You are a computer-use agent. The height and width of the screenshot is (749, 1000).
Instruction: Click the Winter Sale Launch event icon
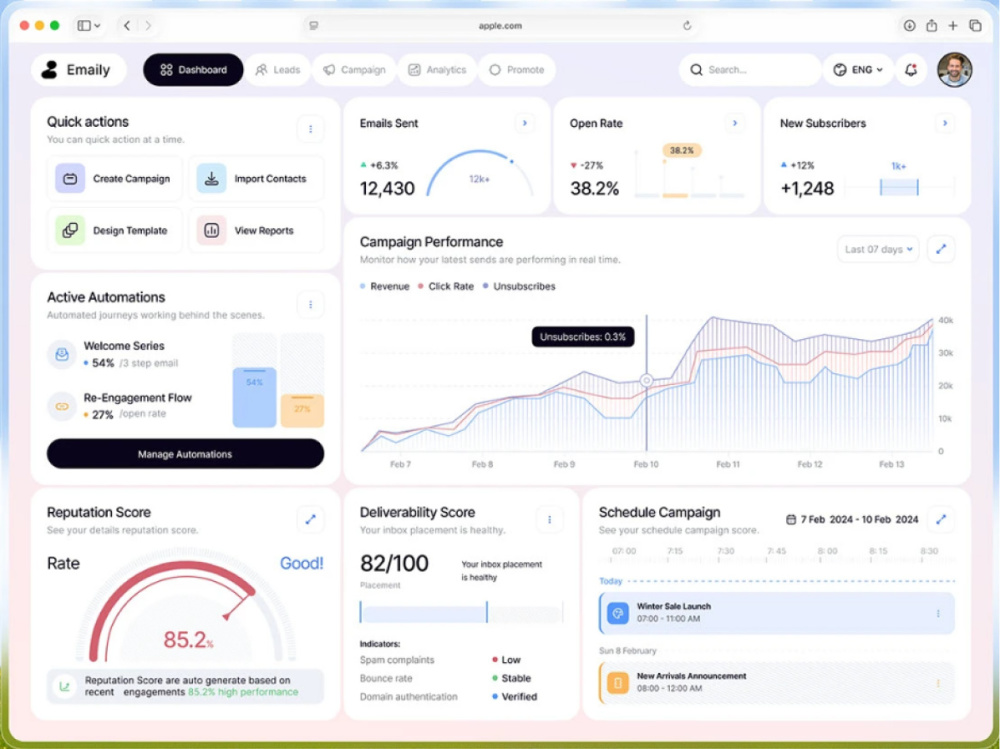(617, 612)
